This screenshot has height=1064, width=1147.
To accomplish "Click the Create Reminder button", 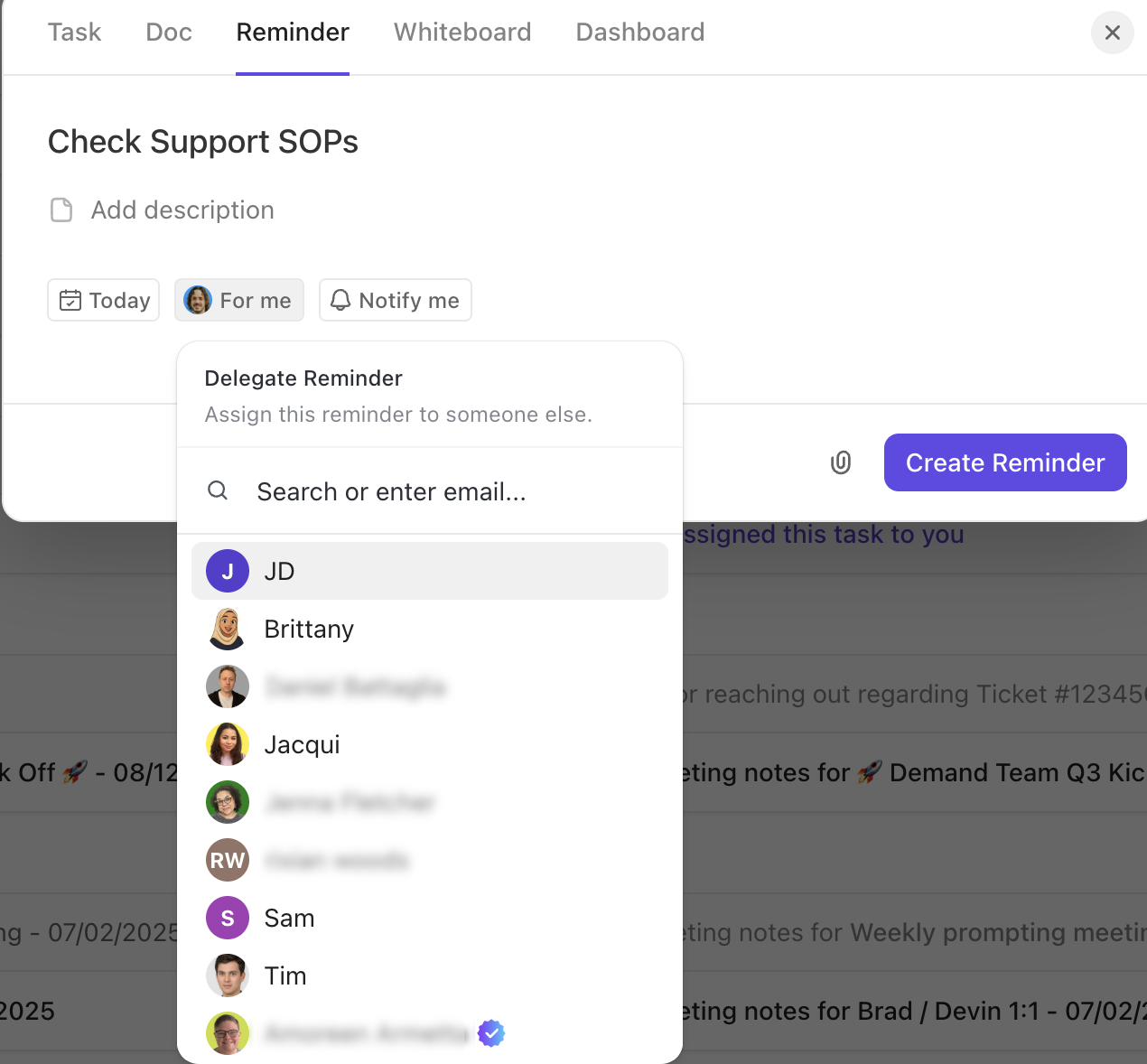I will (x=1005, y=462).
